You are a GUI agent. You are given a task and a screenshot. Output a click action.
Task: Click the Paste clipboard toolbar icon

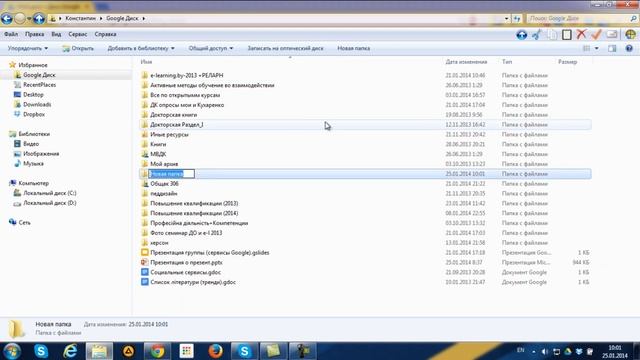tap(567, 35)
